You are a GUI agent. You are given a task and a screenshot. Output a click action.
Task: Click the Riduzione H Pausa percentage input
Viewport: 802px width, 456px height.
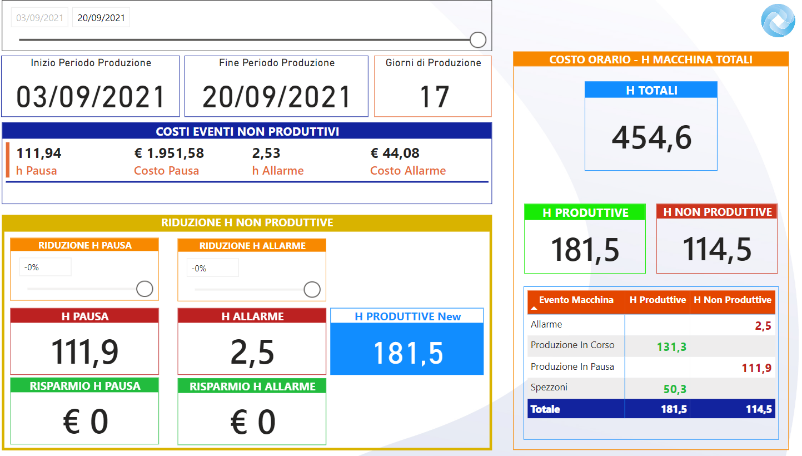point(45,268)
